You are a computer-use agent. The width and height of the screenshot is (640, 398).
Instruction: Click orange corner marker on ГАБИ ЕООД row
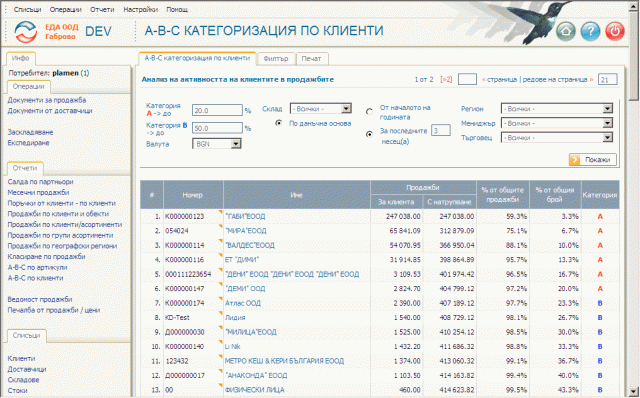click(221, 212)
